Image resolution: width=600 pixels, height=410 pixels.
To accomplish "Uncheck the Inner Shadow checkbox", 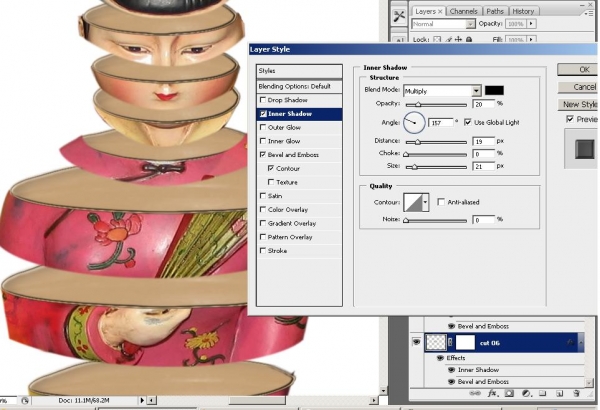I will [x=263, y=114].
